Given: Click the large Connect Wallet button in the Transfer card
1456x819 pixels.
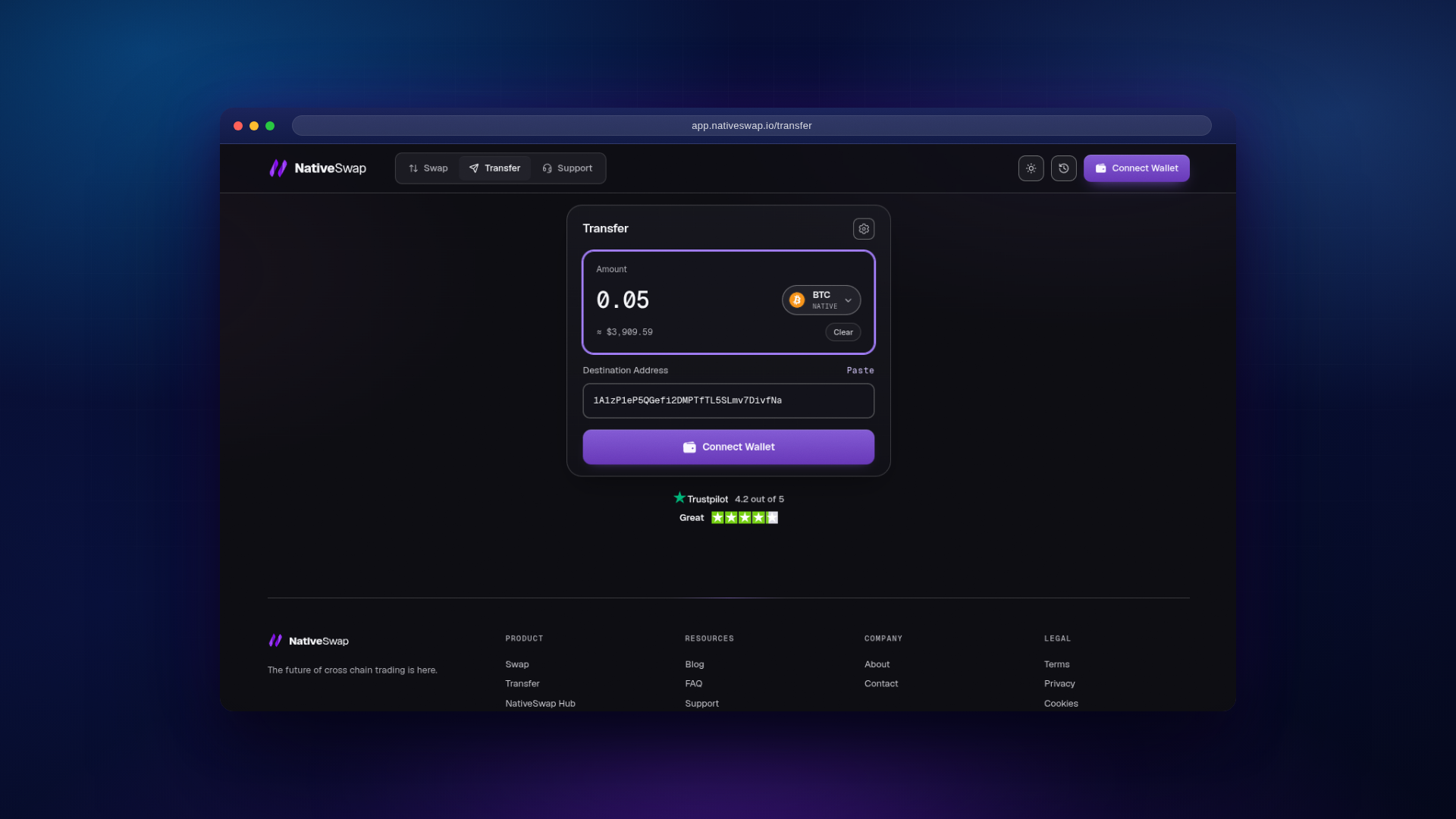Looking at the screenshot, I should [728, 447].
